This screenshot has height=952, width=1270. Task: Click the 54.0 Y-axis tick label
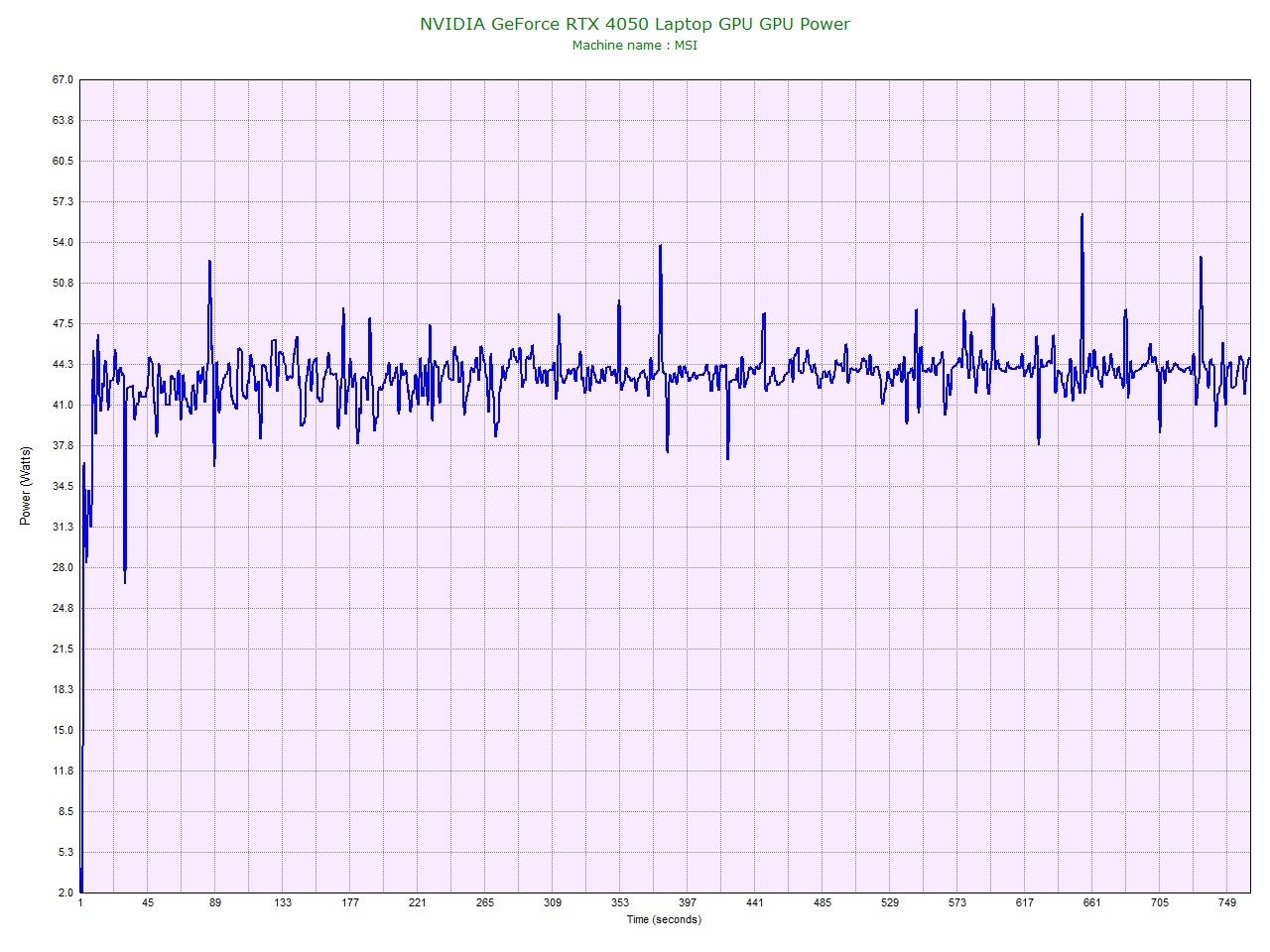click(63, 242)
